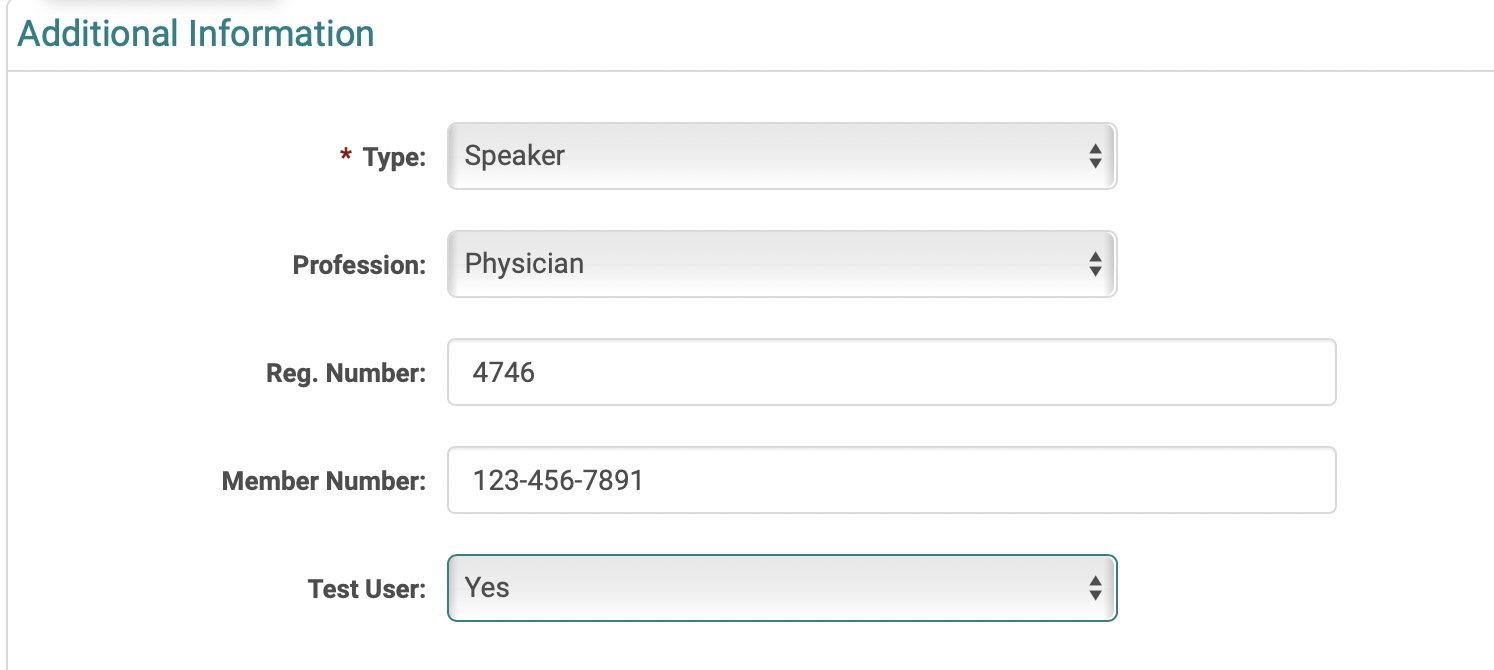Click the Additional Information section heading
1494x670 pixels.
tap(196, 34)
